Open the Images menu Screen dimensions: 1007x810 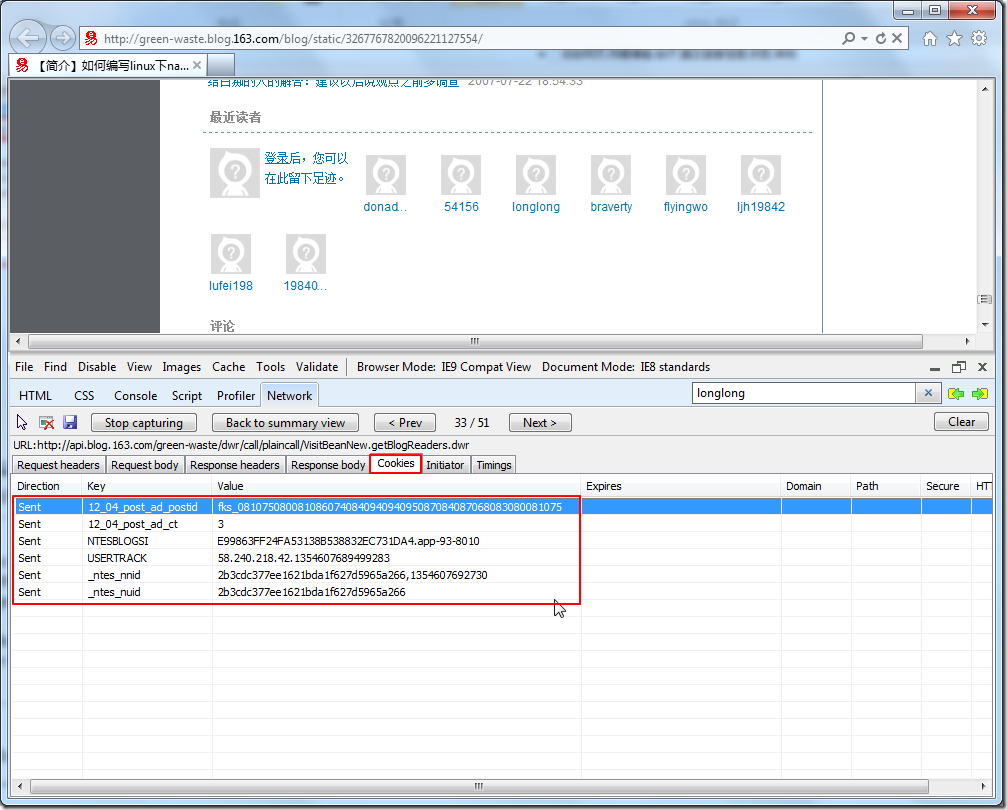tap(182, 367)
